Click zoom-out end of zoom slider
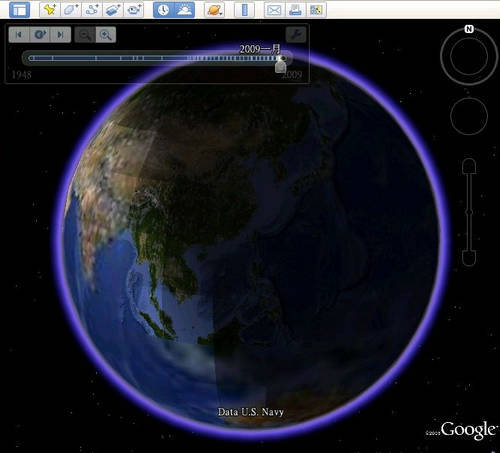500x453 pixels. 469,258
